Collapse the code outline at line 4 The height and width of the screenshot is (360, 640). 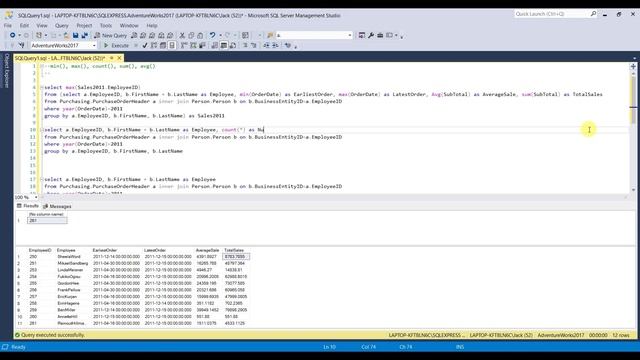click(x=42, y=87)
